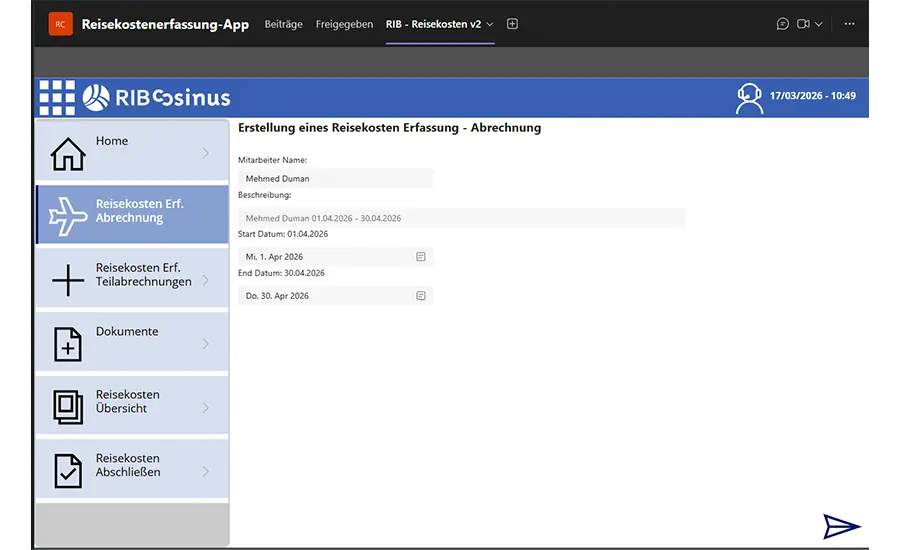Image resolution: width=900 pixels, height=550 pixels.
Task: Open Reisekosten Erf. Teilabrechnungen menu item
Action: (132, 278)
